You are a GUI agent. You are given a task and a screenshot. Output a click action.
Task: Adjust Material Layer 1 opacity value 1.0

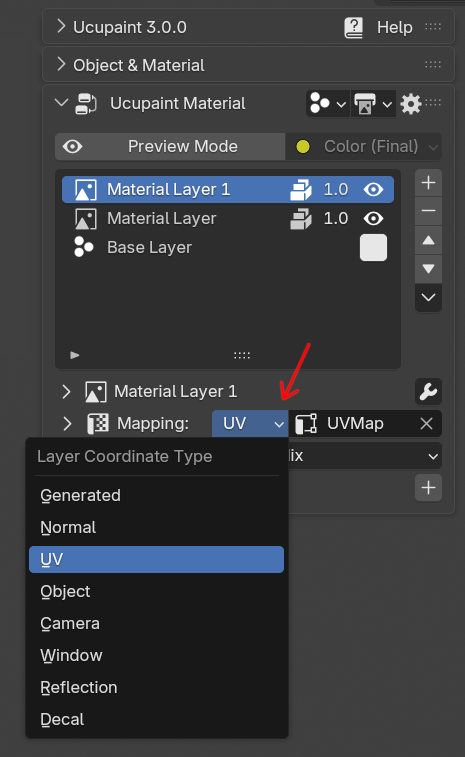coord(336,189)
